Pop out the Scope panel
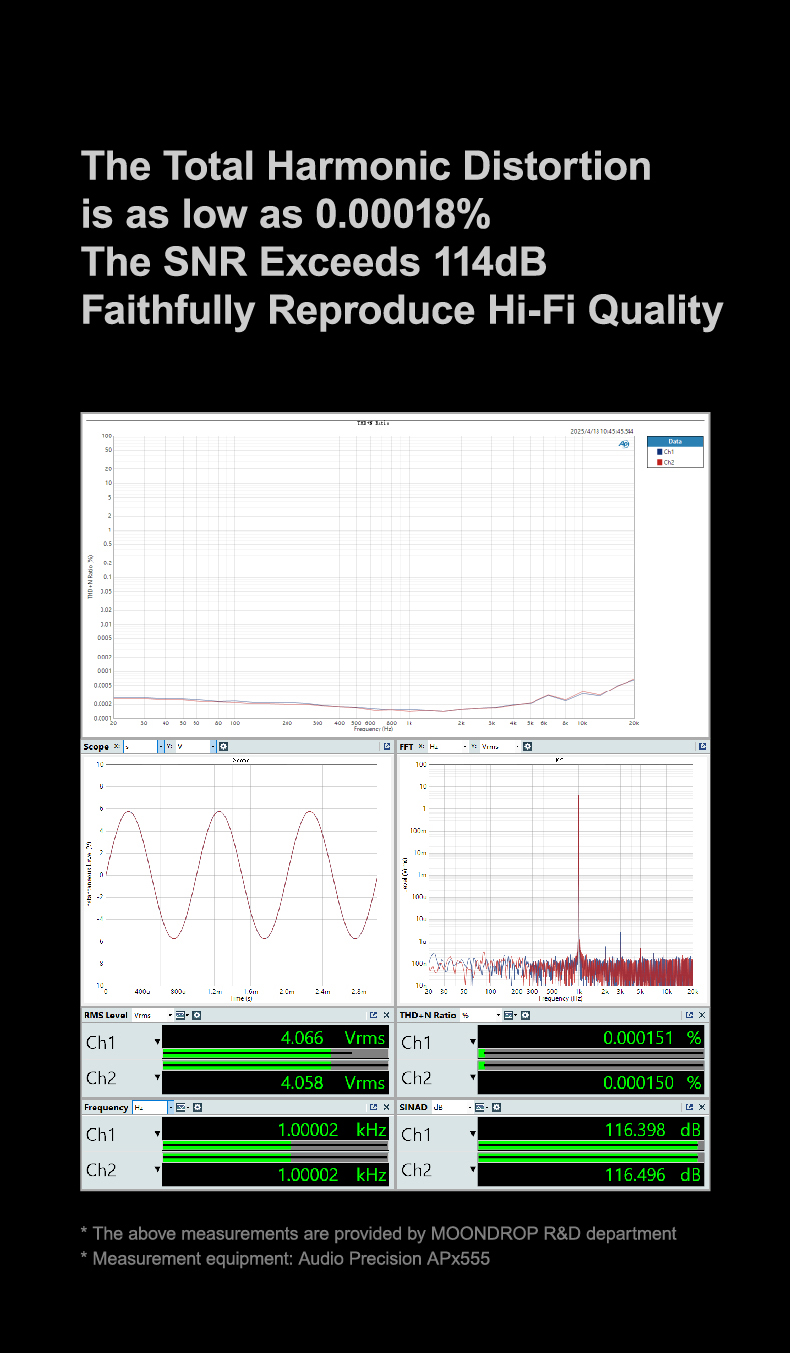The height and width of the screenshot is (1353, 790). [x=386, y=746]
